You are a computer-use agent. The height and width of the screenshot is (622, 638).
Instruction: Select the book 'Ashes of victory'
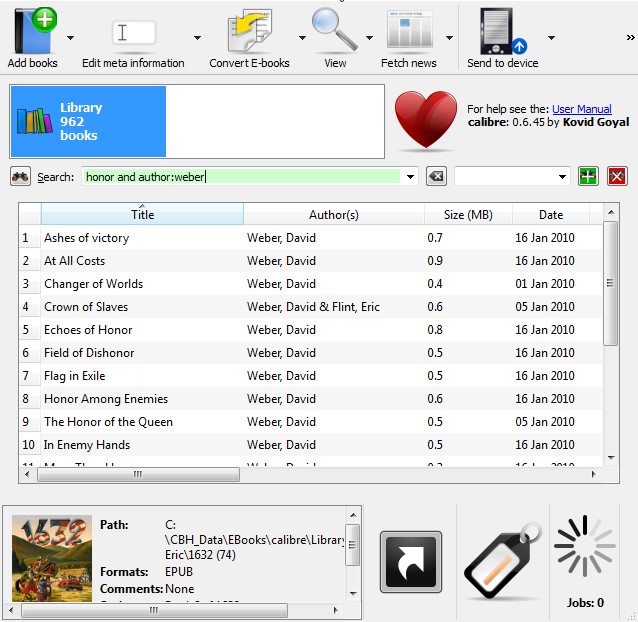click(86, 238)
